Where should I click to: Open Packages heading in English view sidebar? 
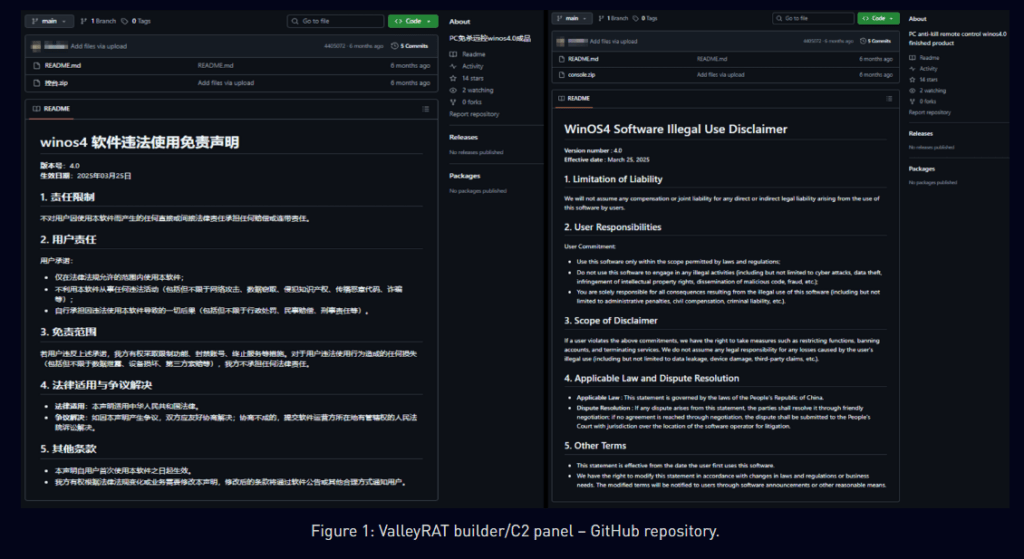[x=921, y=168]
